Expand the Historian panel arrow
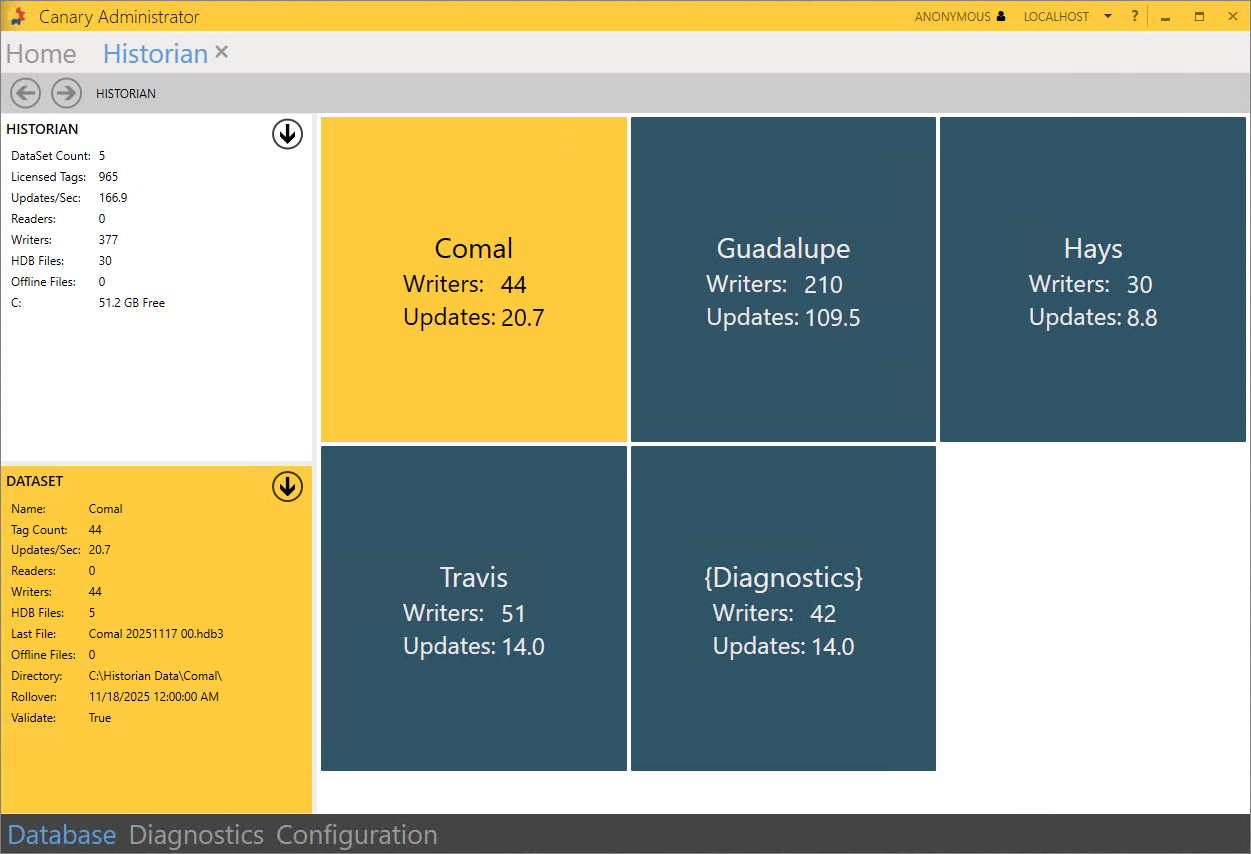 pos(287,134)
